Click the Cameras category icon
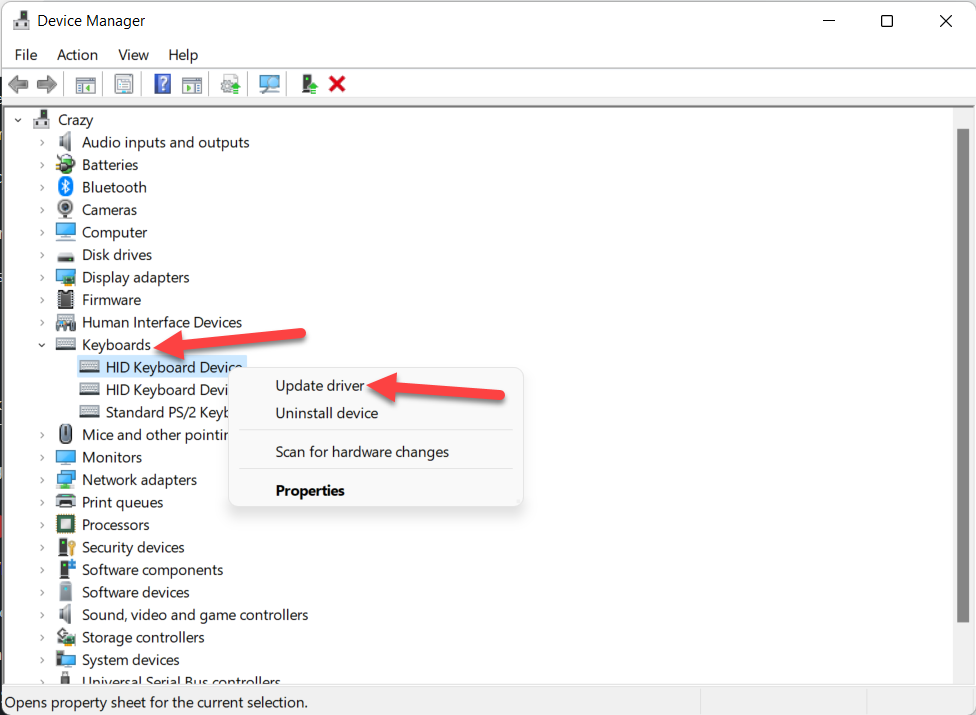Viewport: 976px width, 715px height. [x=66, y=210]
